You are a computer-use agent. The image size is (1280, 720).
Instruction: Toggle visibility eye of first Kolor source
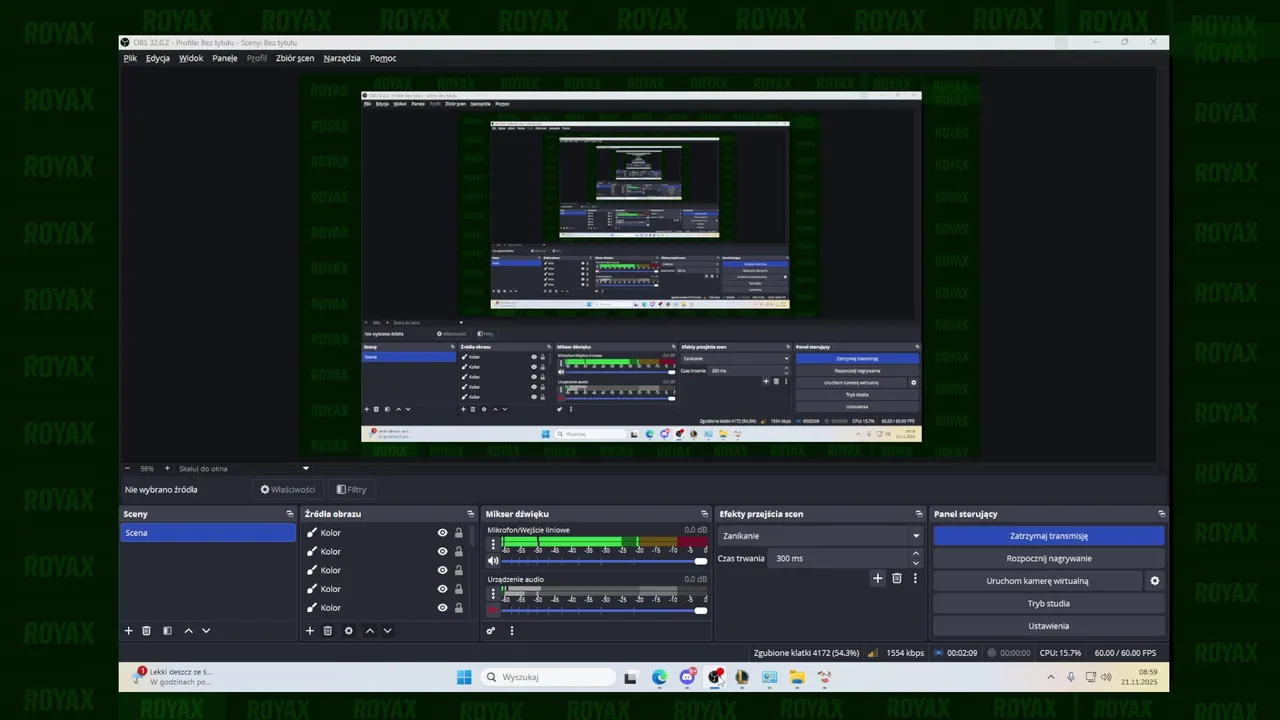point(442,533)
